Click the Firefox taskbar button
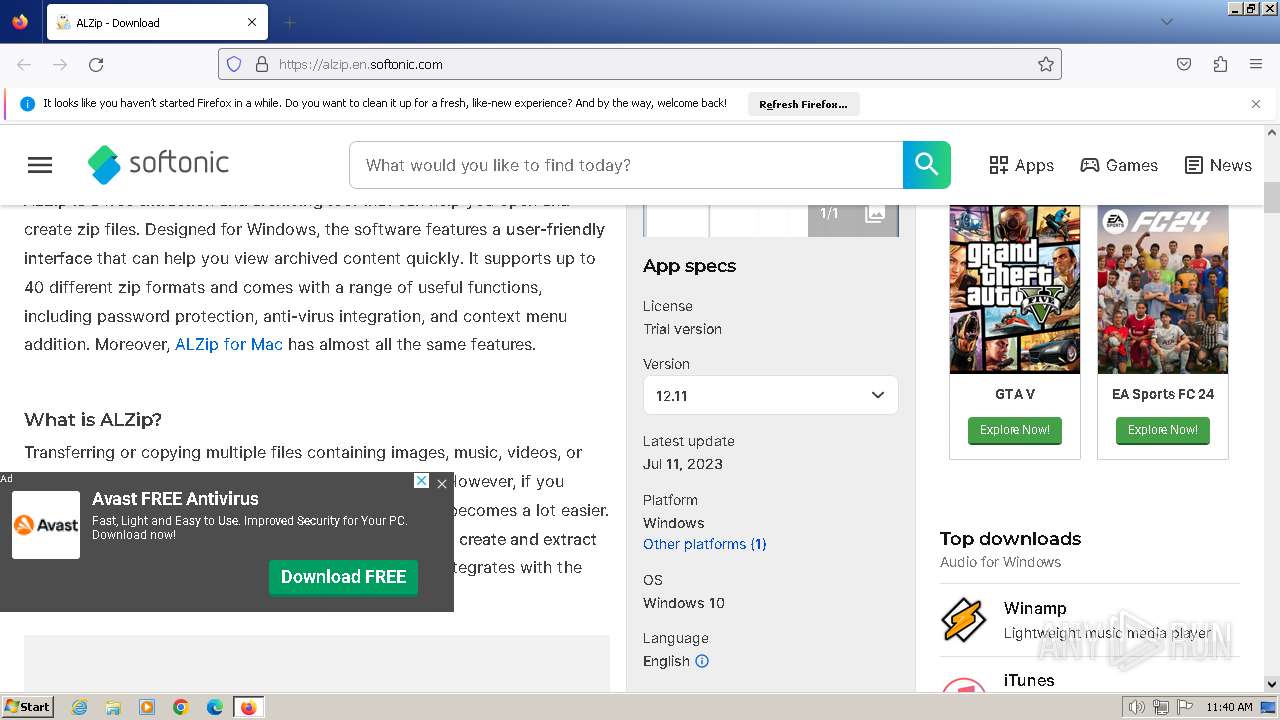Screen dimensions: 1280x720 point(248,707)
